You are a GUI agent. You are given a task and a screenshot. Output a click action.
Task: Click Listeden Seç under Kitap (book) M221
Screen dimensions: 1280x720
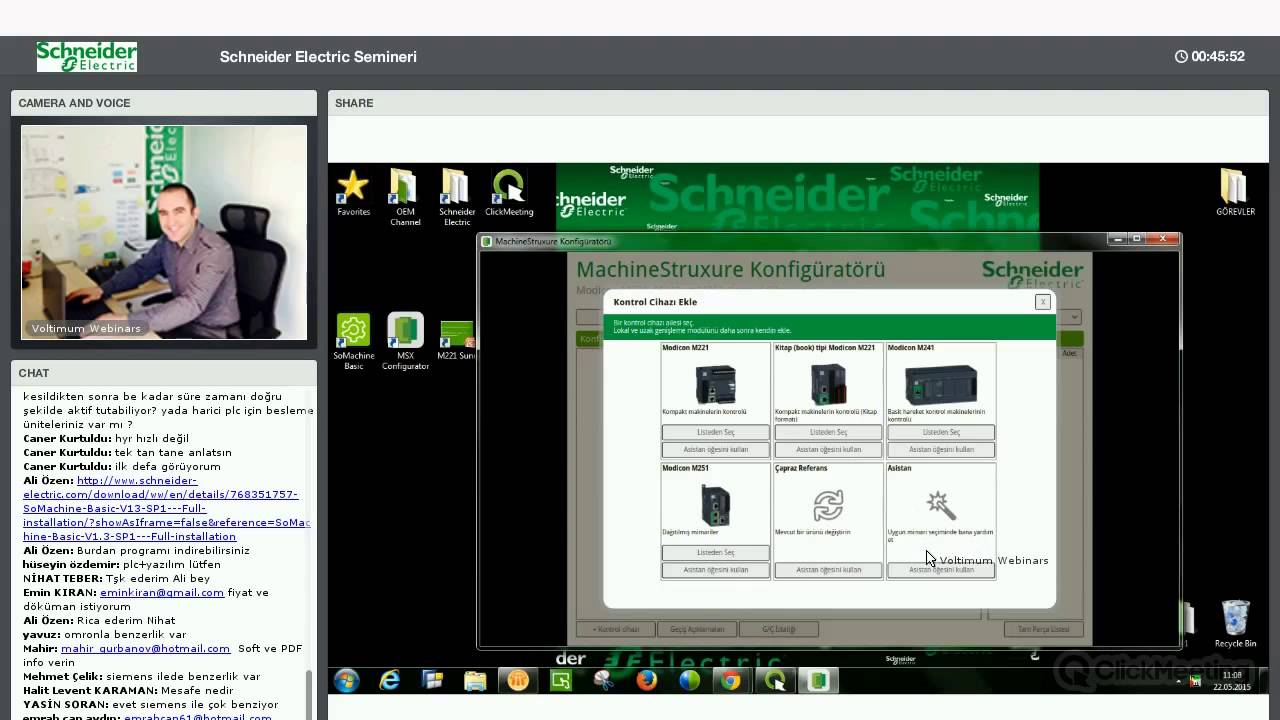click(x=828, y=432)
